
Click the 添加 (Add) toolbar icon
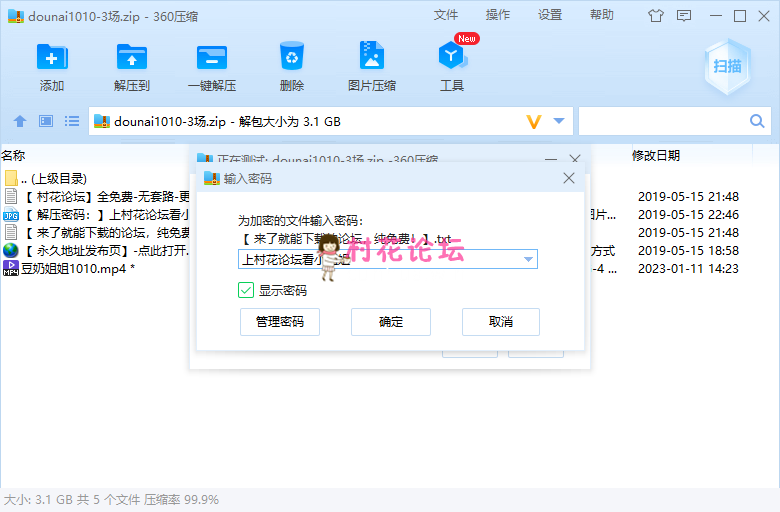point(52,58)
